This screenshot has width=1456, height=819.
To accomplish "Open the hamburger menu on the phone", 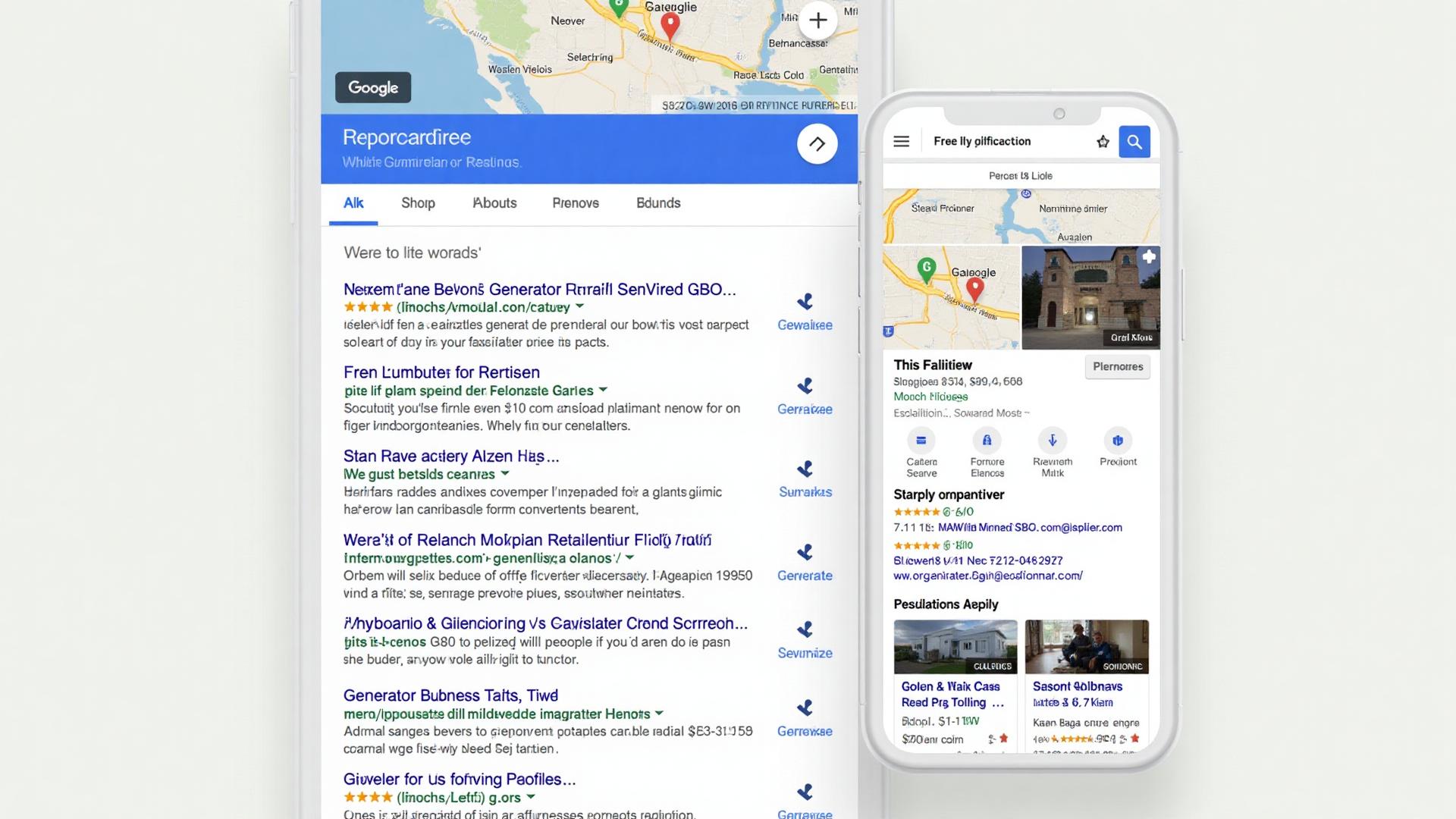I will [901, 141].
